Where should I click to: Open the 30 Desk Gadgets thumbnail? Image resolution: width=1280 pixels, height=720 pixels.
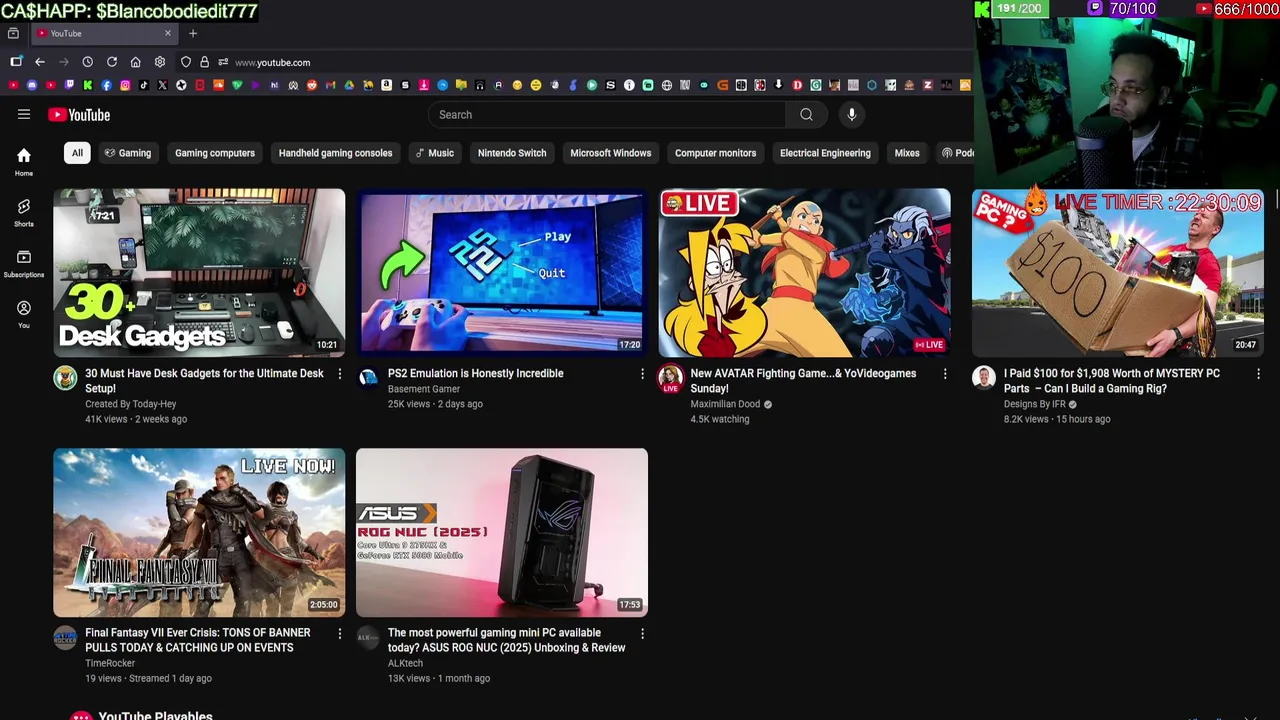(x=199, y=273)
